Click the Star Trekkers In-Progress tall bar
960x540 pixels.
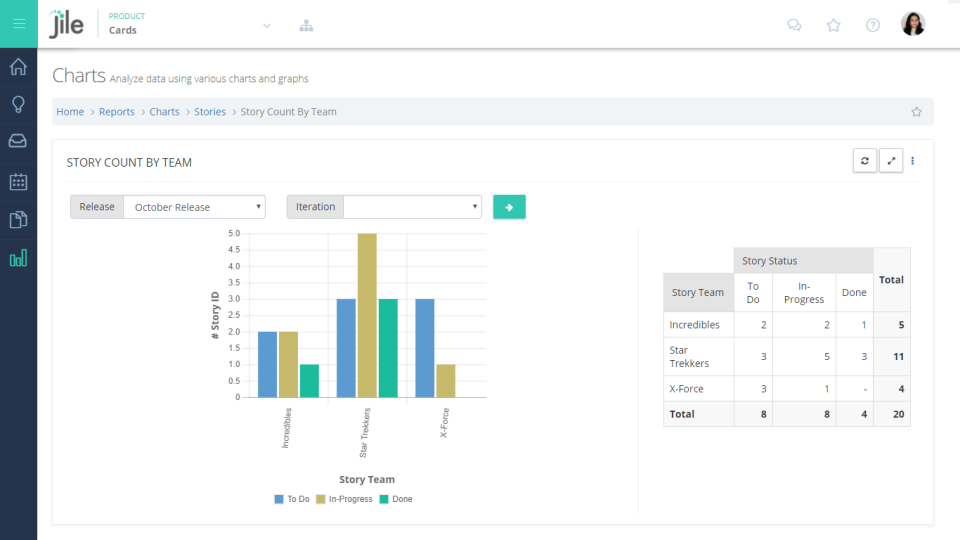tap(367, 315)
